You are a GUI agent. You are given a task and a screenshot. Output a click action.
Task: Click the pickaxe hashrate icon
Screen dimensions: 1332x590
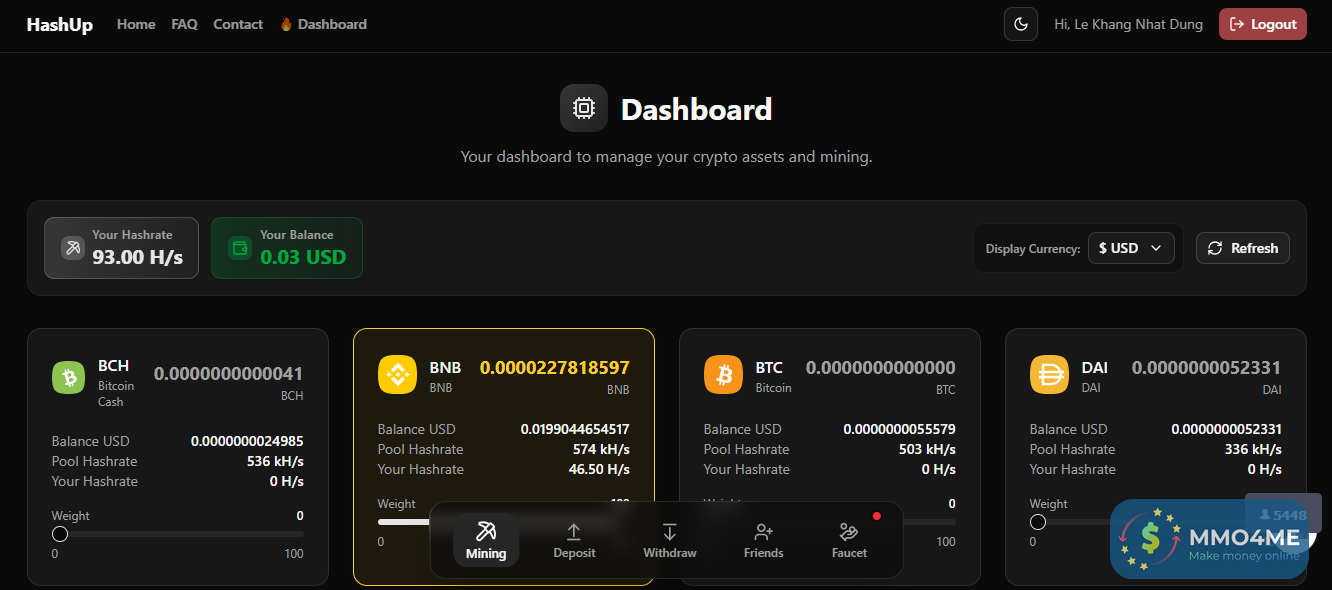point(72,248)
